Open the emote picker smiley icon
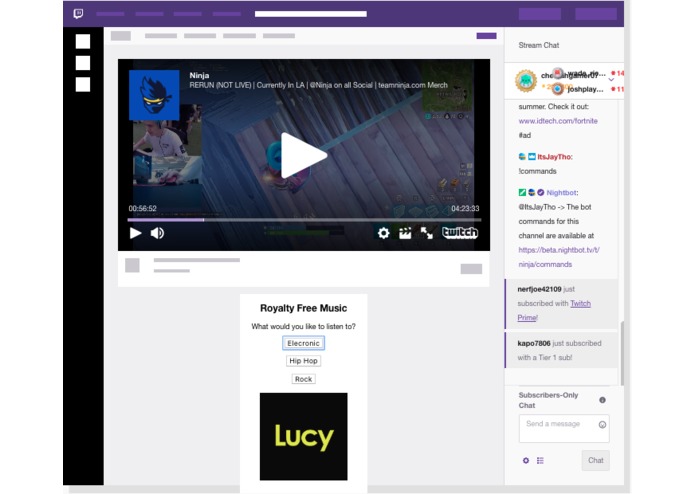695x494 pixels. tap(602, 424)
